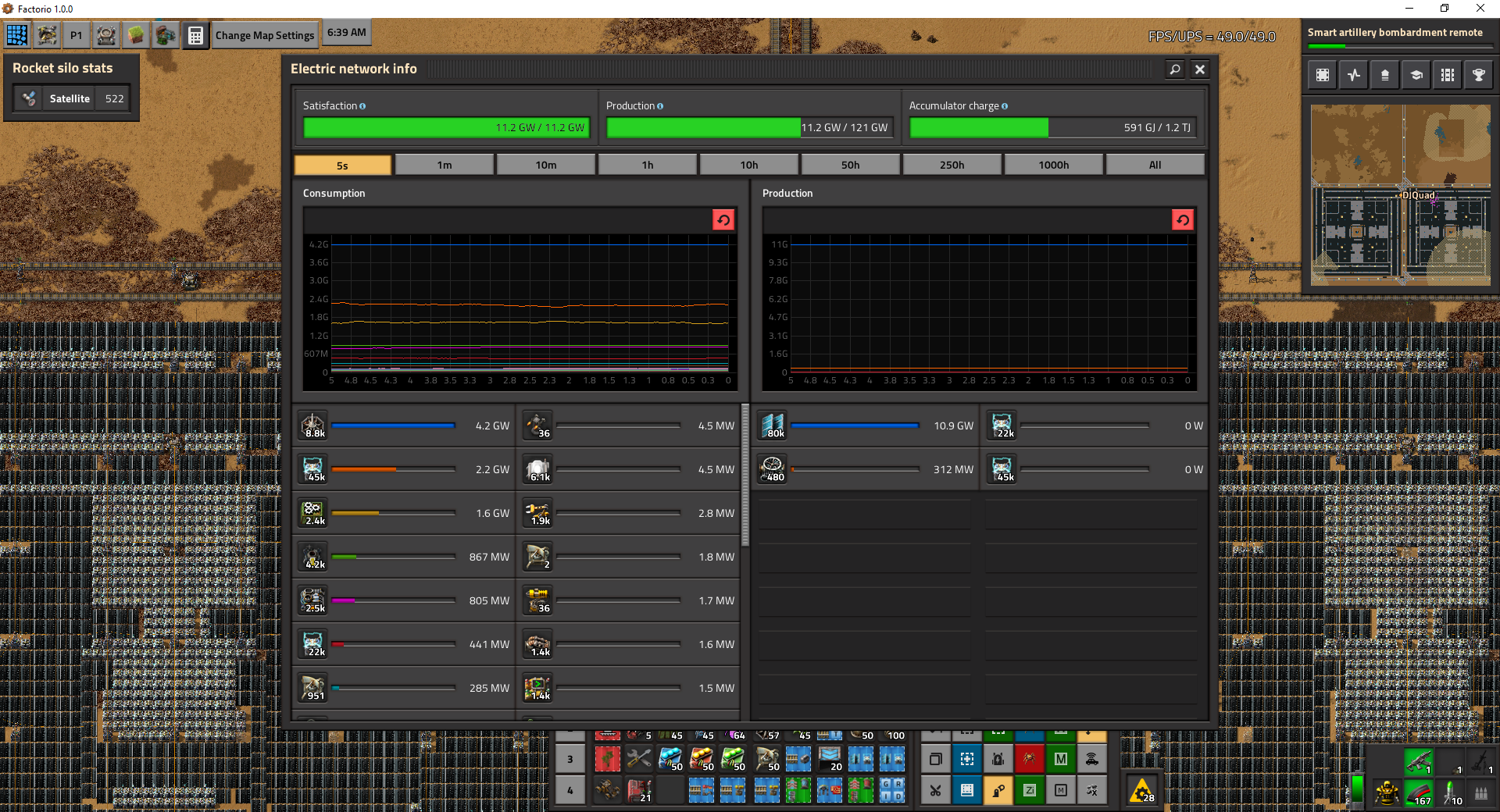Viewport: 1500px width, 812px height.
Task: Toggle the 867 MW consumer entry icon
Action: (313, 557)
